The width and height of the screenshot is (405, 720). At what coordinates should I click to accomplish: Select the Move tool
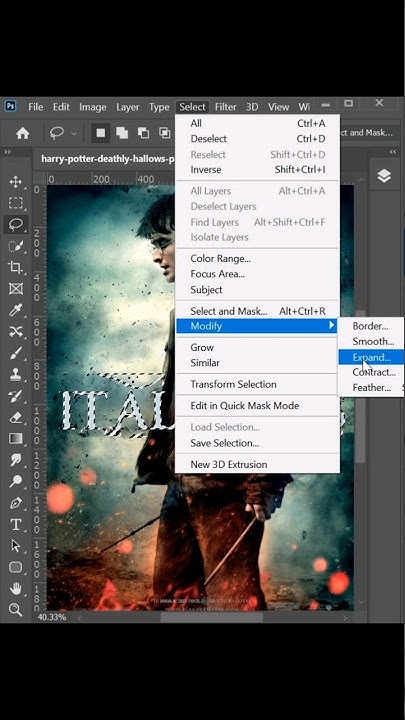click(16, 181)
